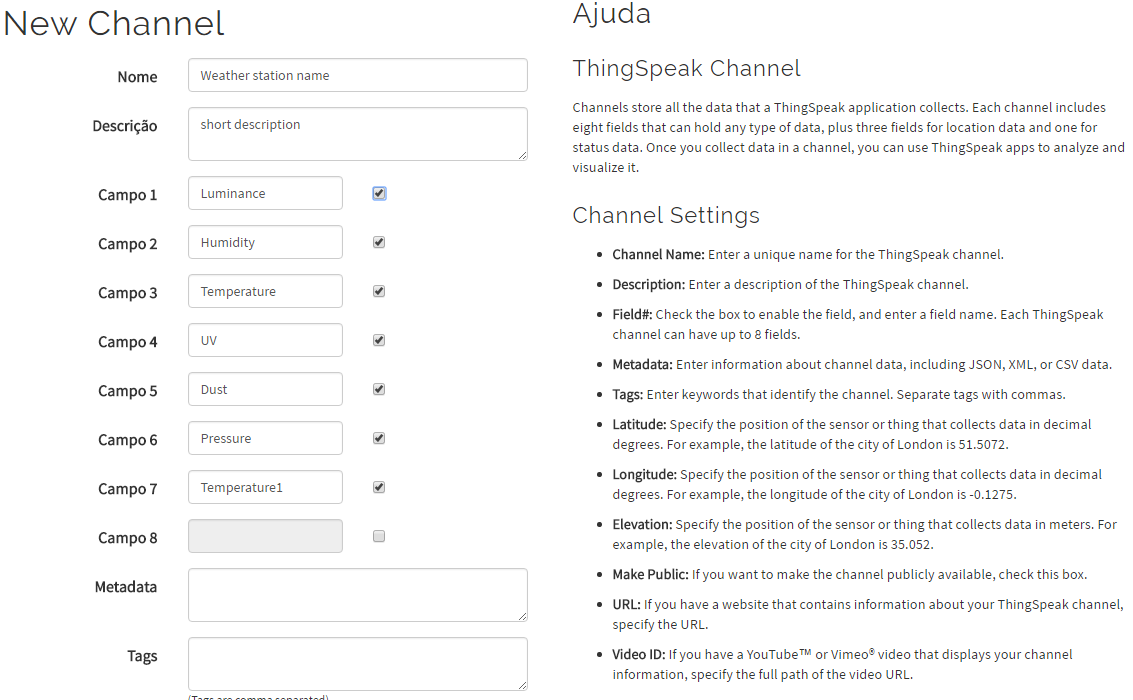Uncheck the Campo 1 Luminance checkbox
The height and width of the screenshot is (700, 1133).
coord(379,193)
